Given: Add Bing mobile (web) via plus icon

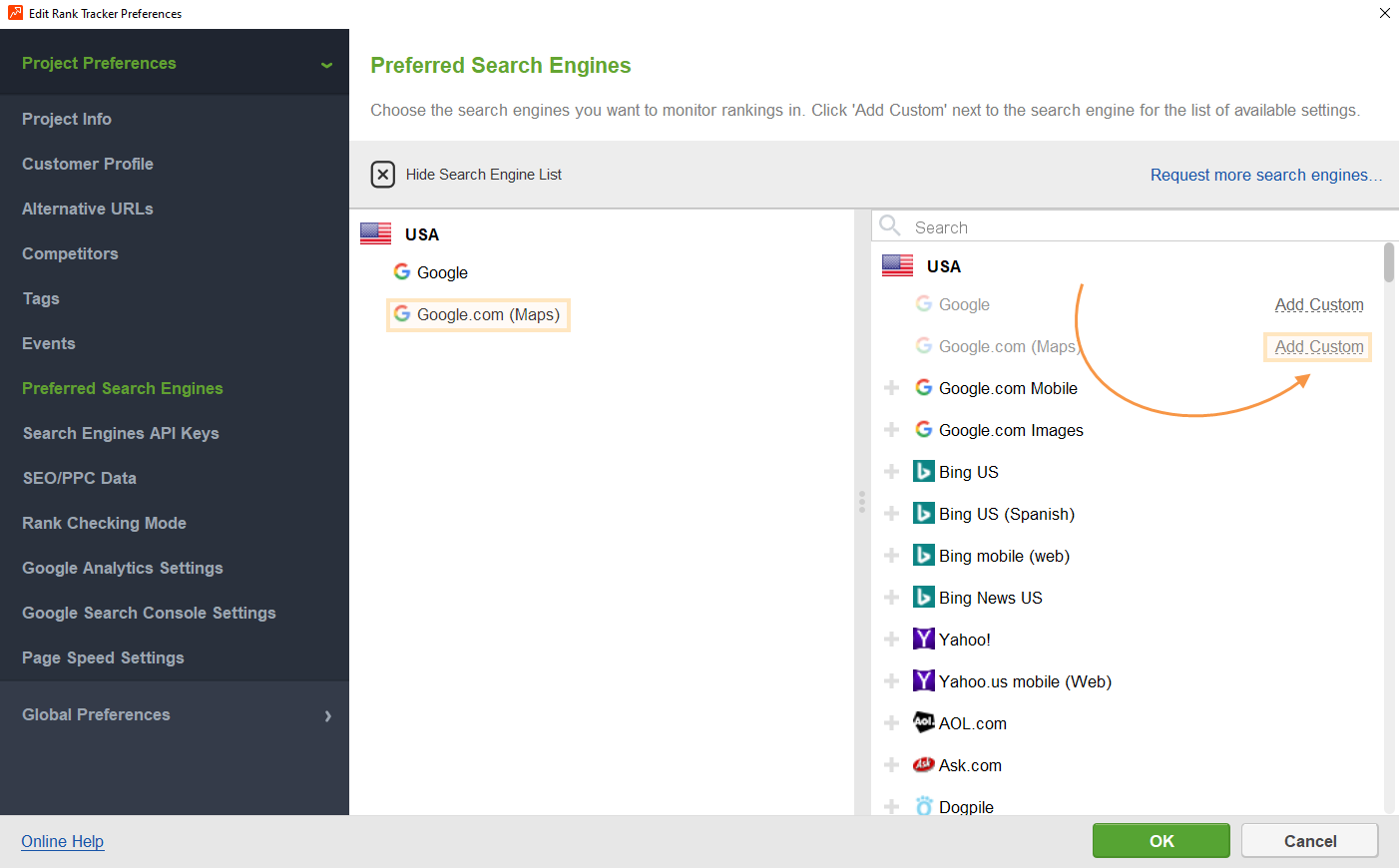Looking at the screenshot, I should pos(892,556).
